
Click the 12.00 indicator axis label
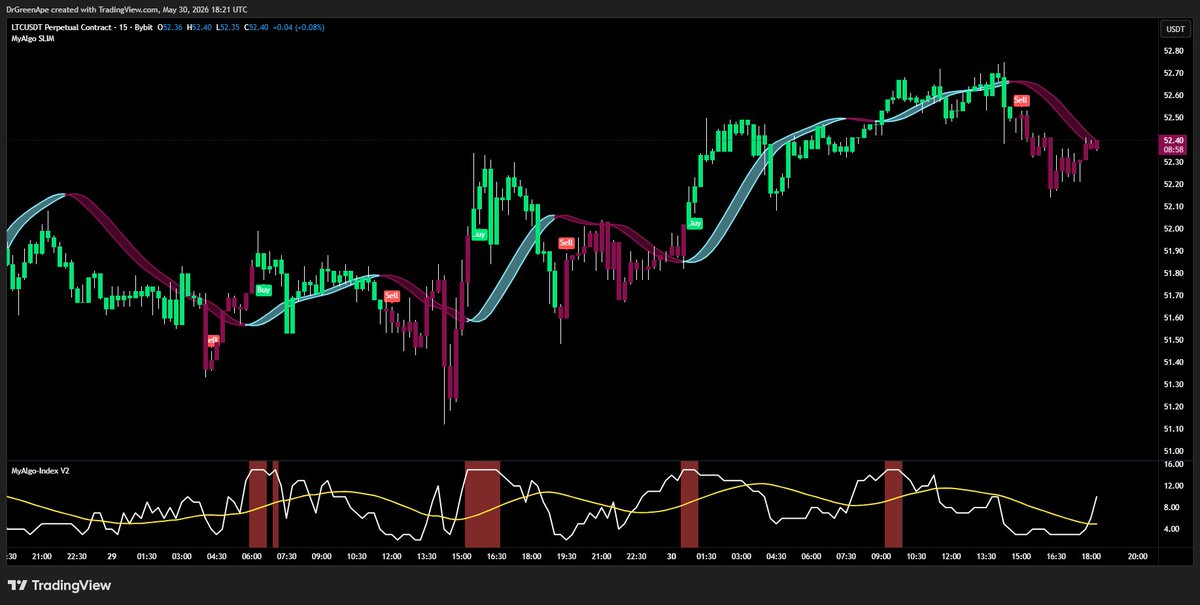pos(1174,486)
